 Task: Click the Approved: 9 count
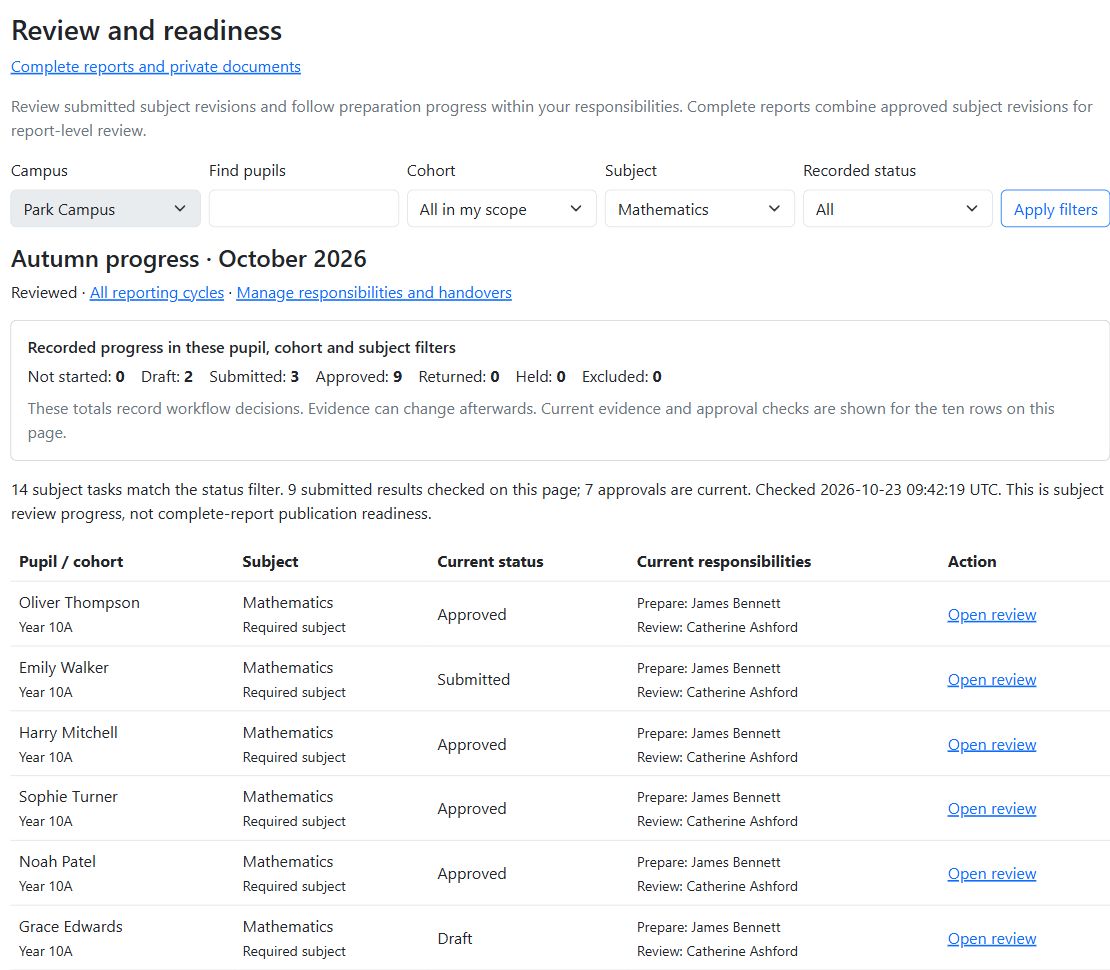coord(359,377)
